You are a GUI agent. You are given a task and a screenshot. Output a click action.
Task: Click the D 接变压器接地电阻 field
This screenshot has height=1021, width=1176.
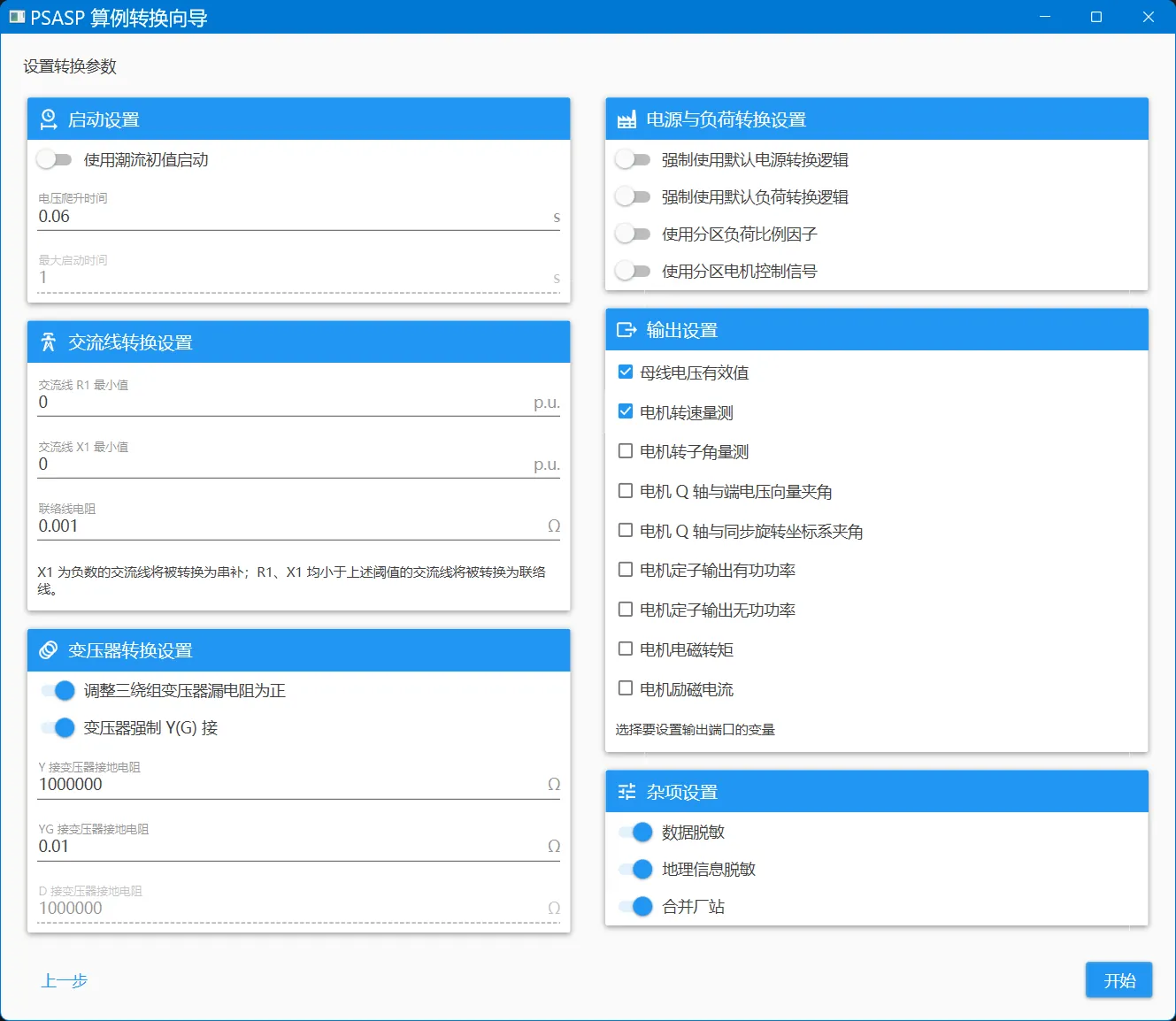pyautogui.click(x=299, y=903)
